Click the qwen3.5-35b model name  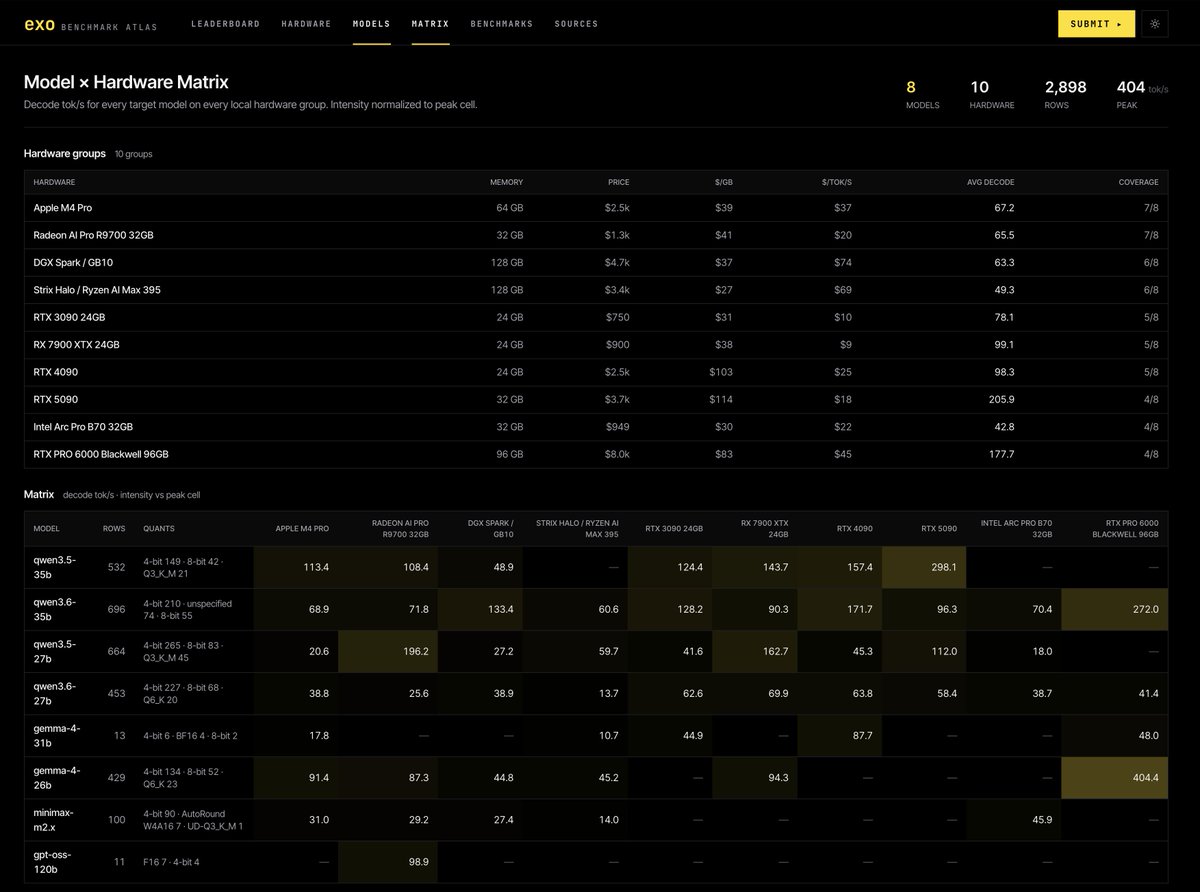pos(56,567)
